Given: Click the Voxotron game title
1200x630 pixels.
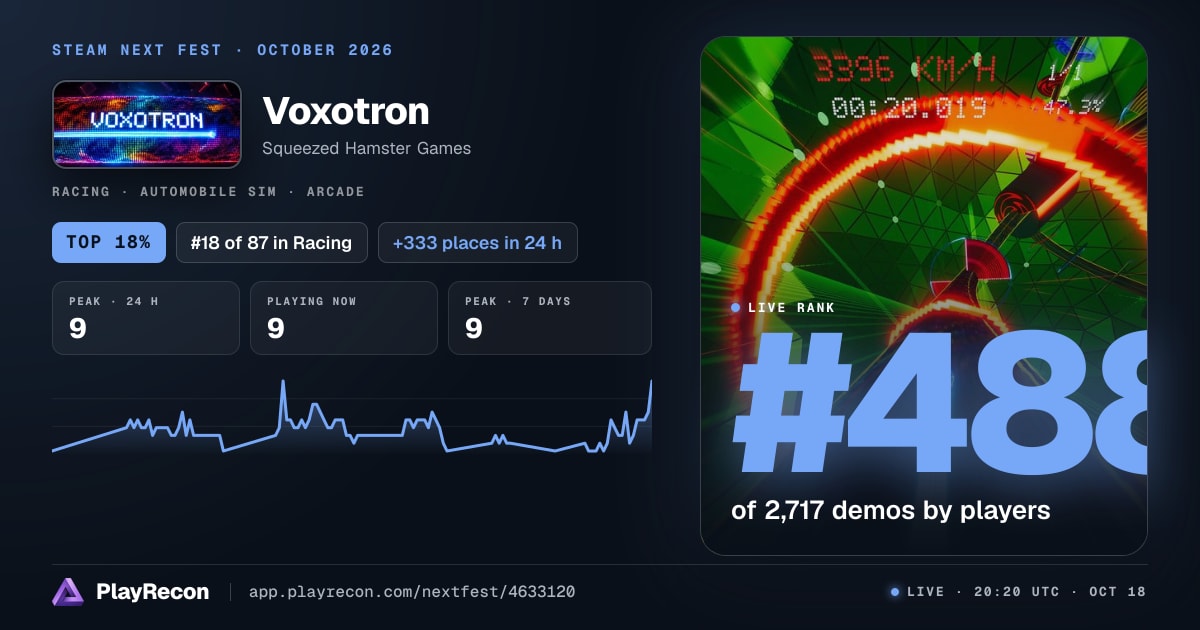Looking at the screenshot, I should (346, 111).
